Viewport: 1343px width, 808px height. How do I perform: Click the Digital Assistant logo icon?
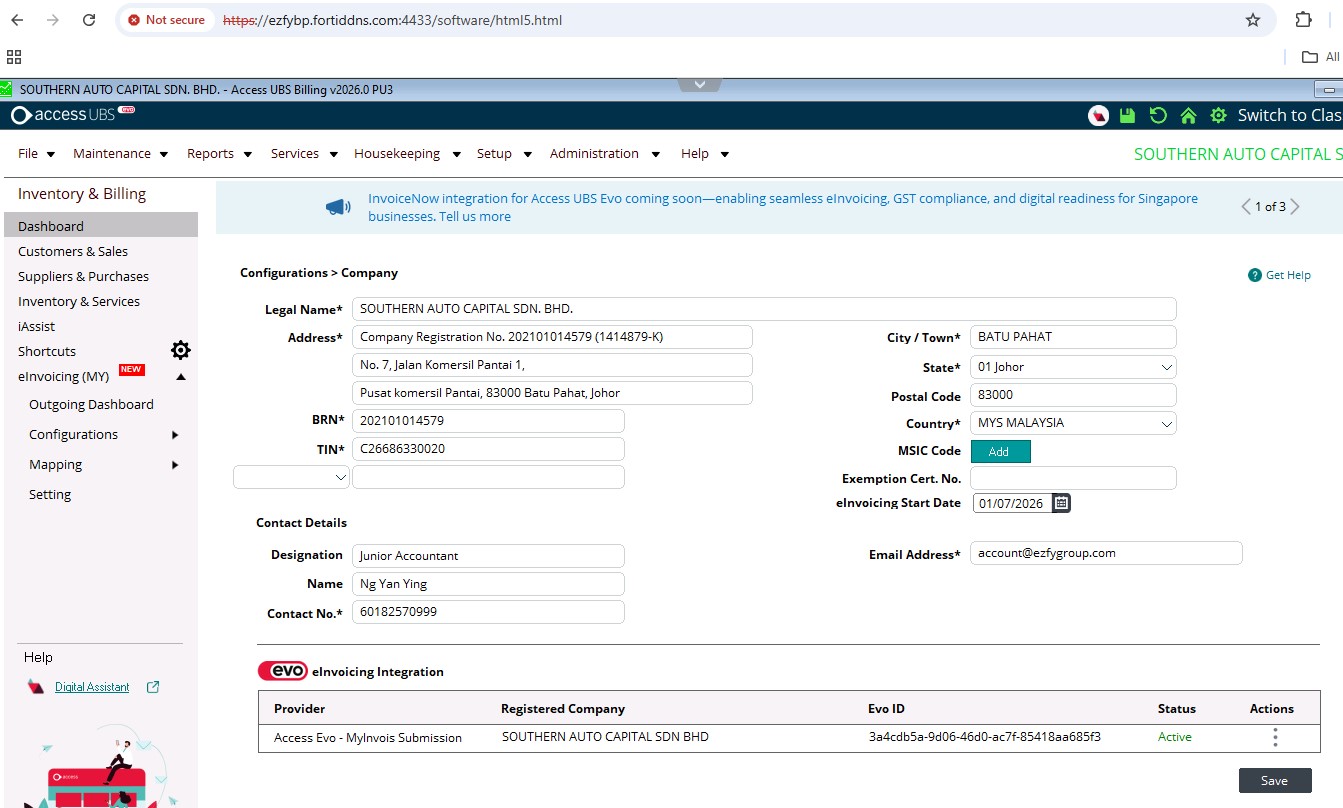click(36, 687)
